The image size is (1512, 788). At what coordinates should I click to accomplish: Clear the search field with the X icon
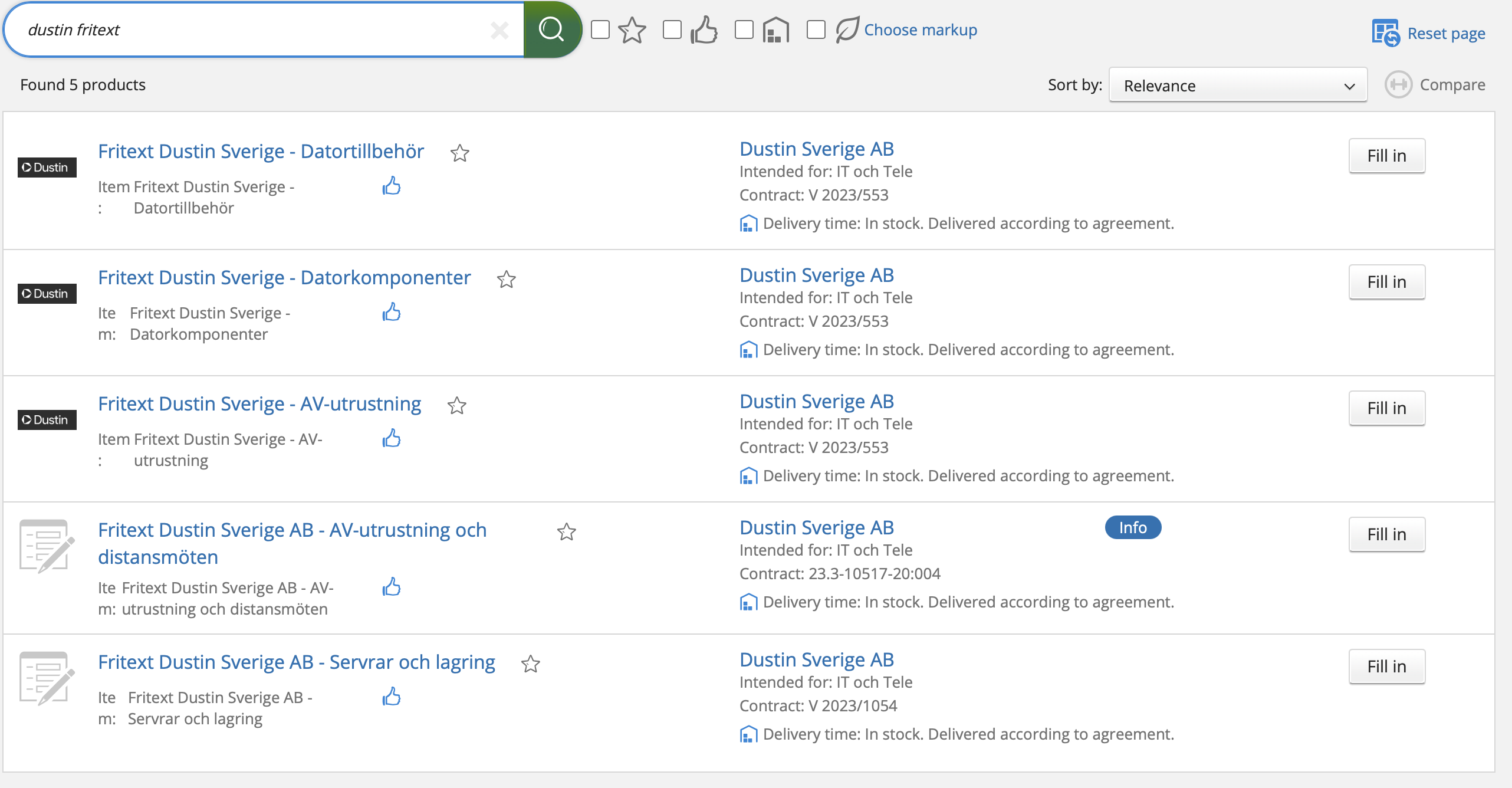click(500, 29)
